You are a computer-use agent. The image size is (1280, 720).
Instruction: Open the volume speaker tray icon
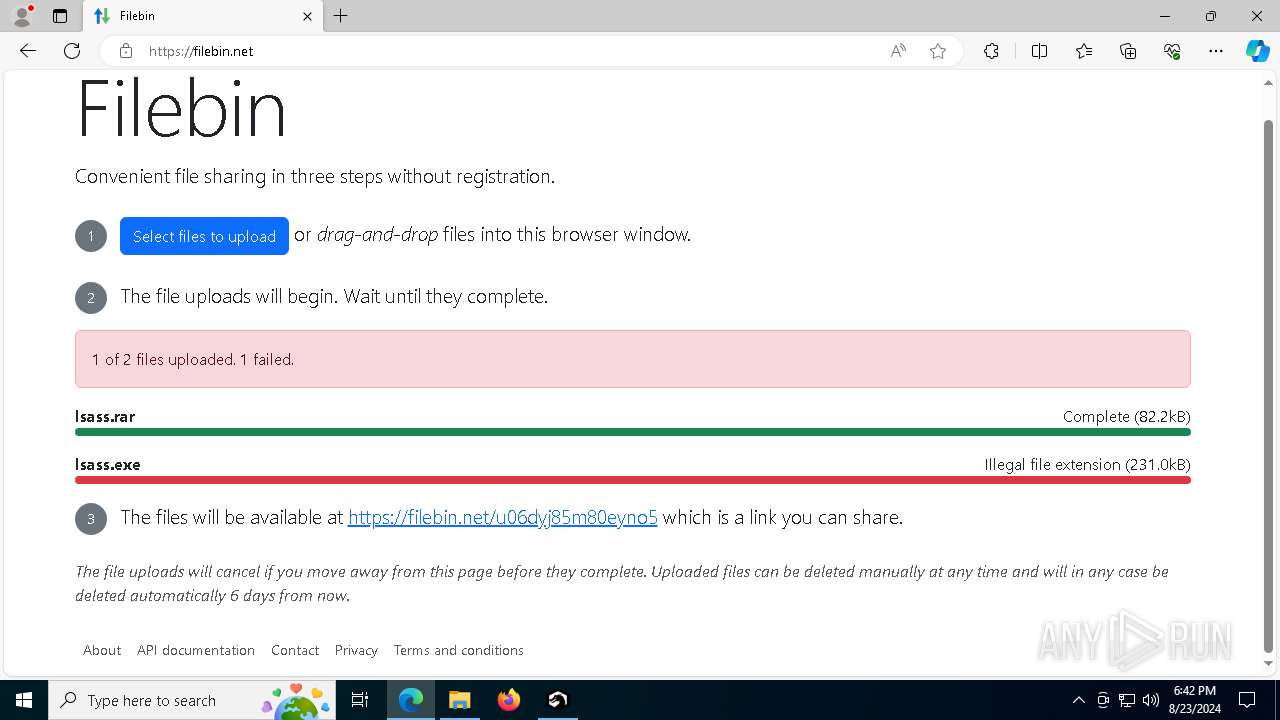(x=1151, y=700)
